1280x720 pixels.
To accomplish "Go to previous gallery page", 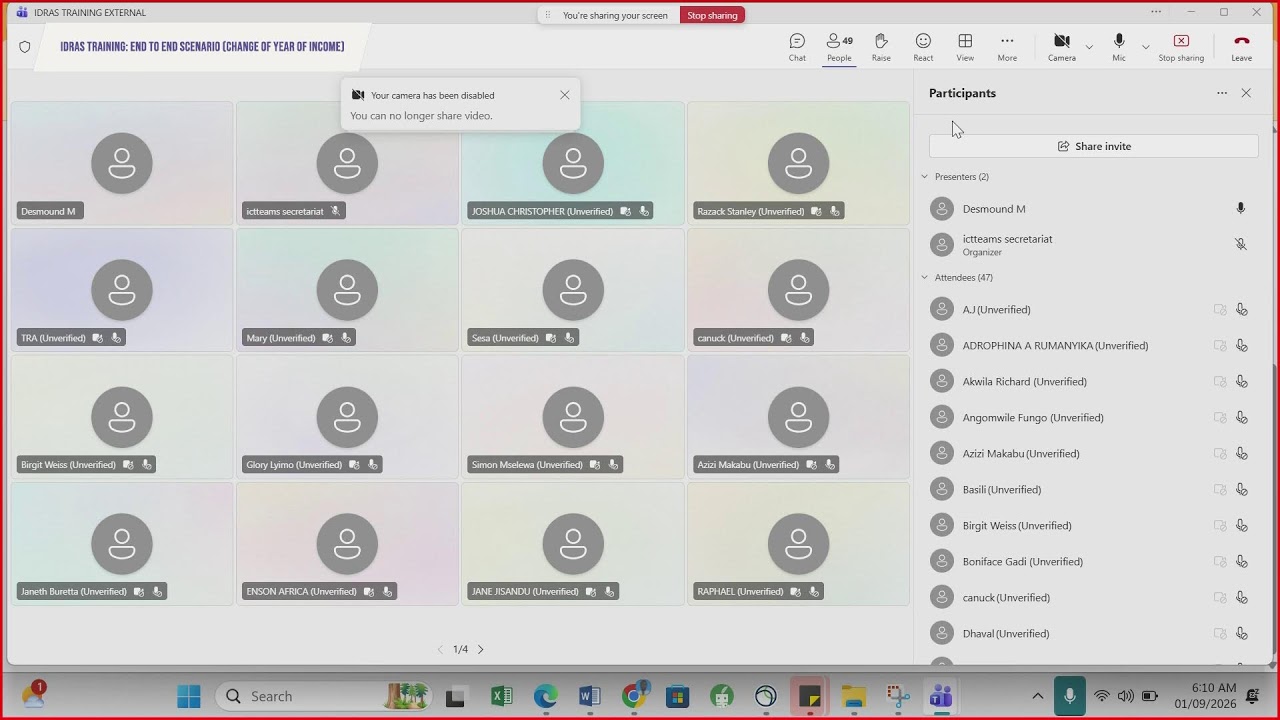I will coord(440,650).
